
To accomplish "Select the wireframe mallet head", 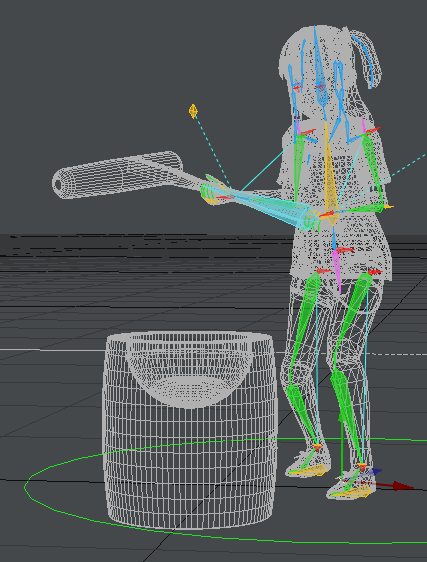I will [x=118, y=175].
